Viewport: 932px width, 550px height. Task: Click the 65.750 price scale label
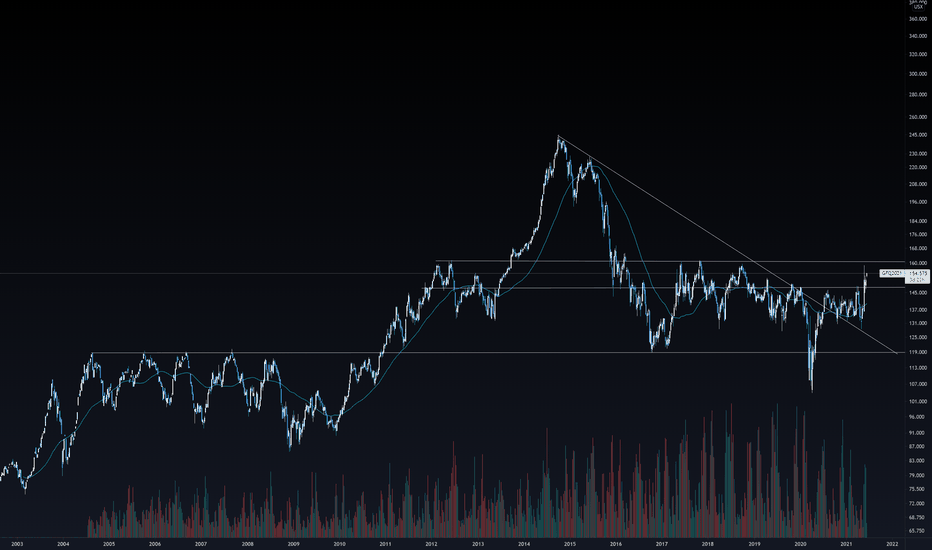point(918,531)
